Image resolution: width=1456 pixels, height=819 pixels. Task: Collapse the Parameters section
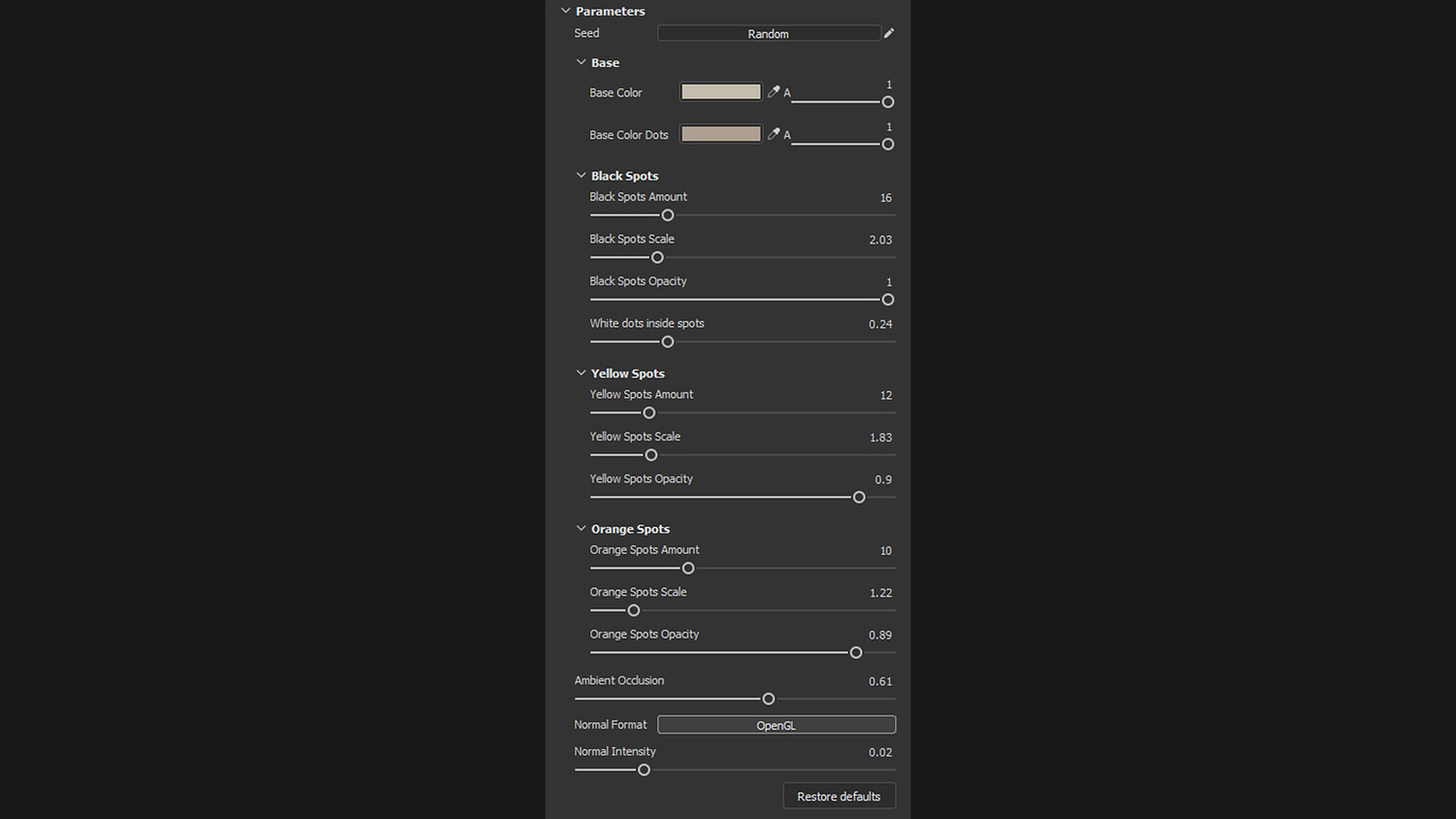tap(566, 11)
